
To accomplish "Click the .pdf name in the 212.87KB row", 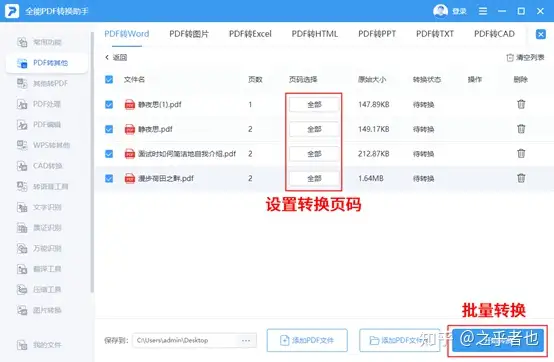I will tap(187, 154).
